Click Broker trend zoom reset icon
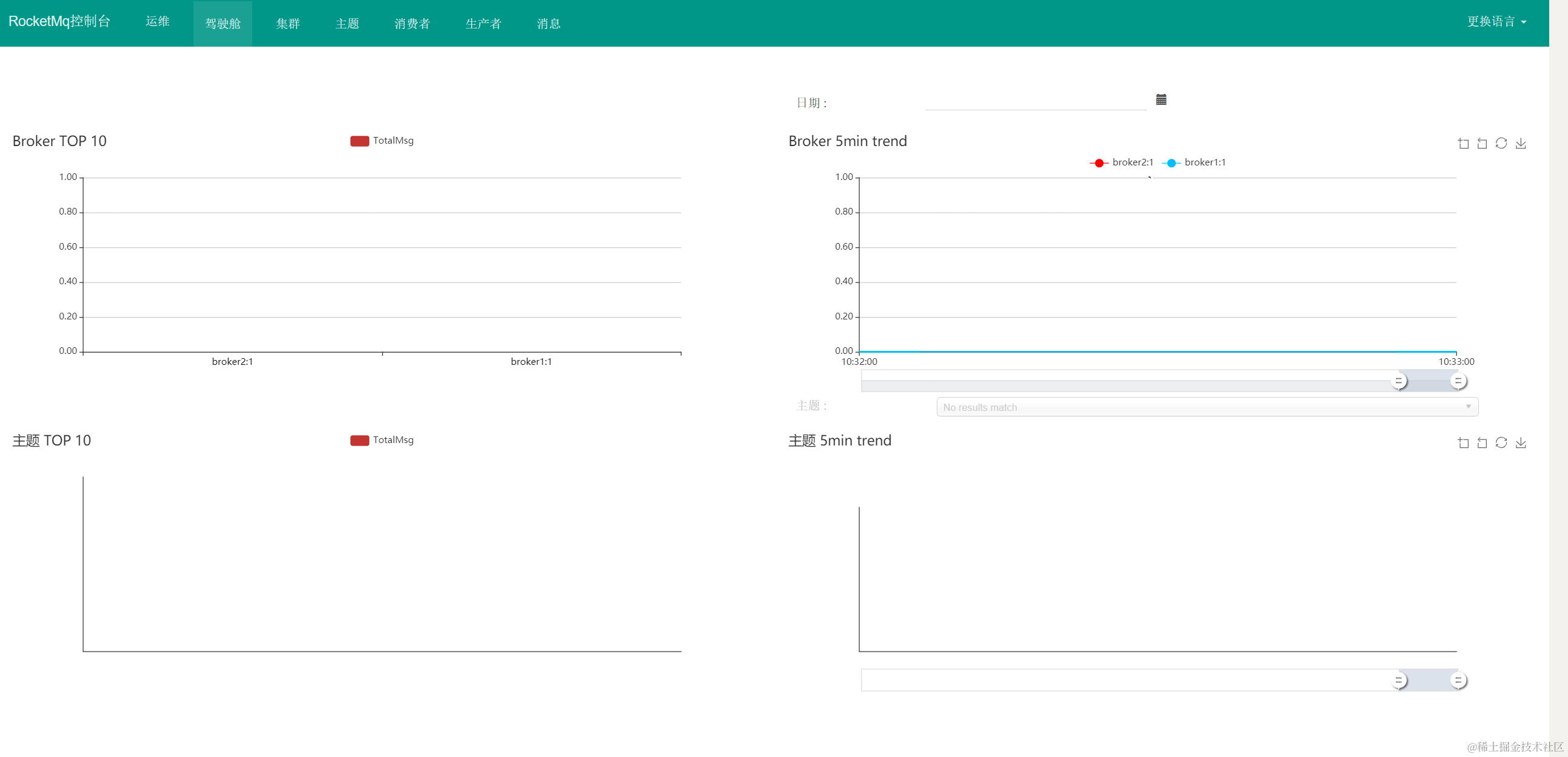The image size is (1568, 757). 1482,144
